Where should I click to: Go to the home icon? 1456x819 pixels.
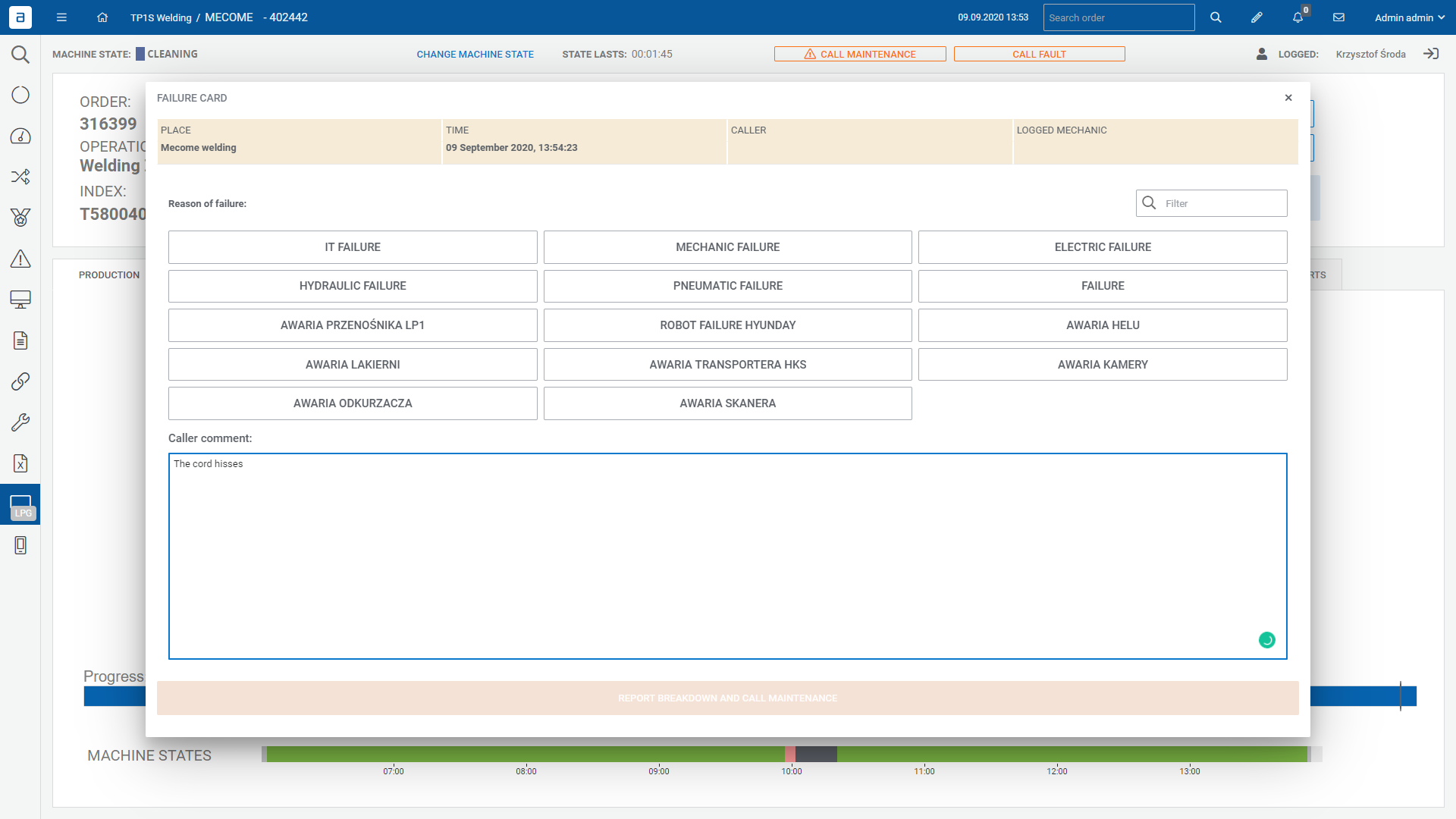coord(102,17)
